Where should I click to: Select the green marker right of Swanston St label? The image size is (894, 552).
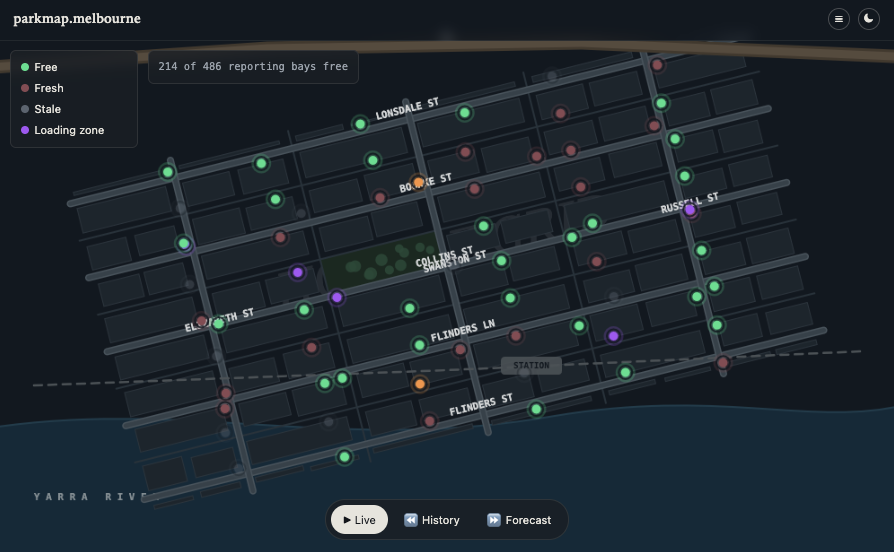pos(501,261)
